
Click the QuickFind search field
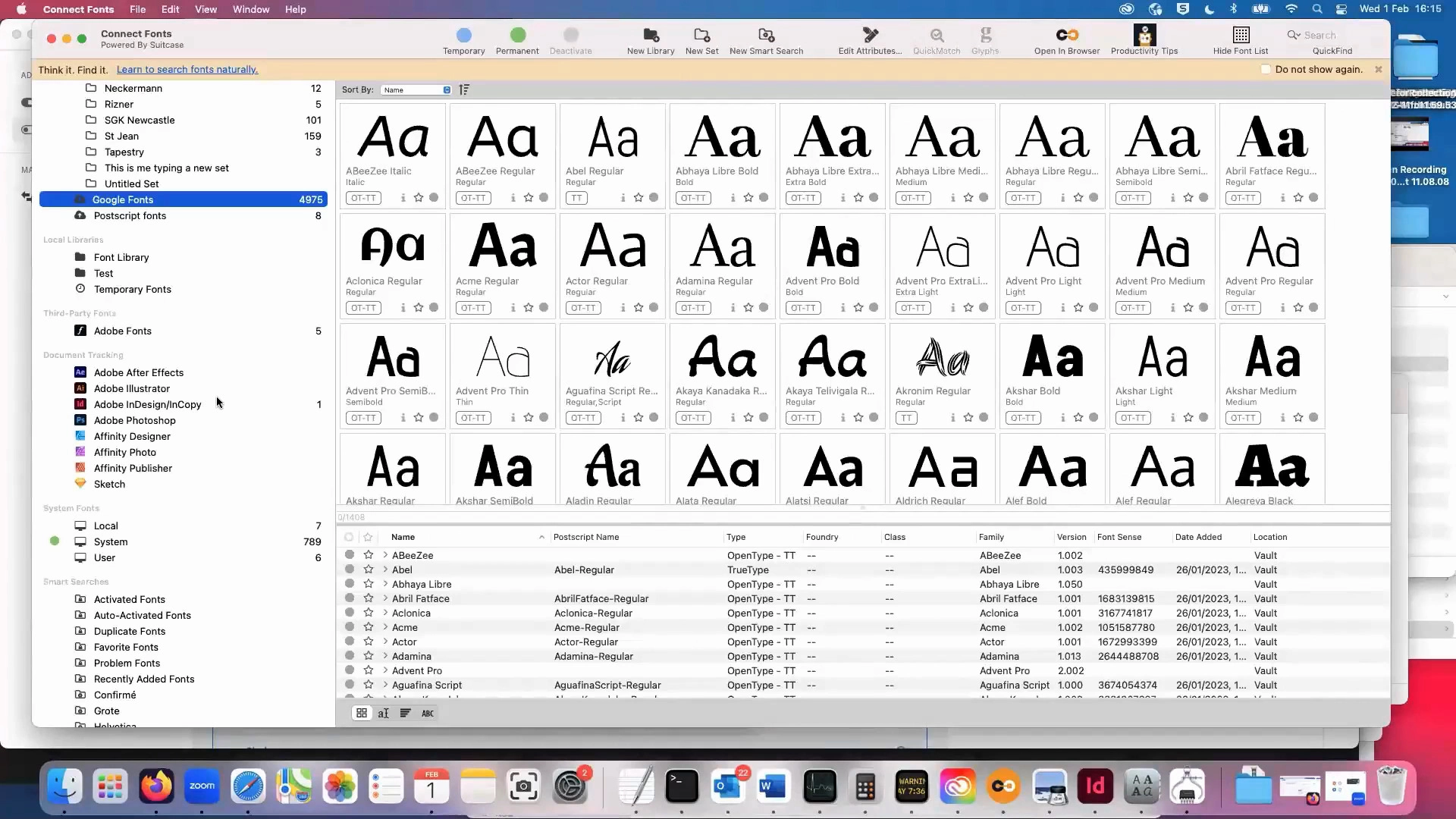pyautogui.click(x=1332, y=35)
